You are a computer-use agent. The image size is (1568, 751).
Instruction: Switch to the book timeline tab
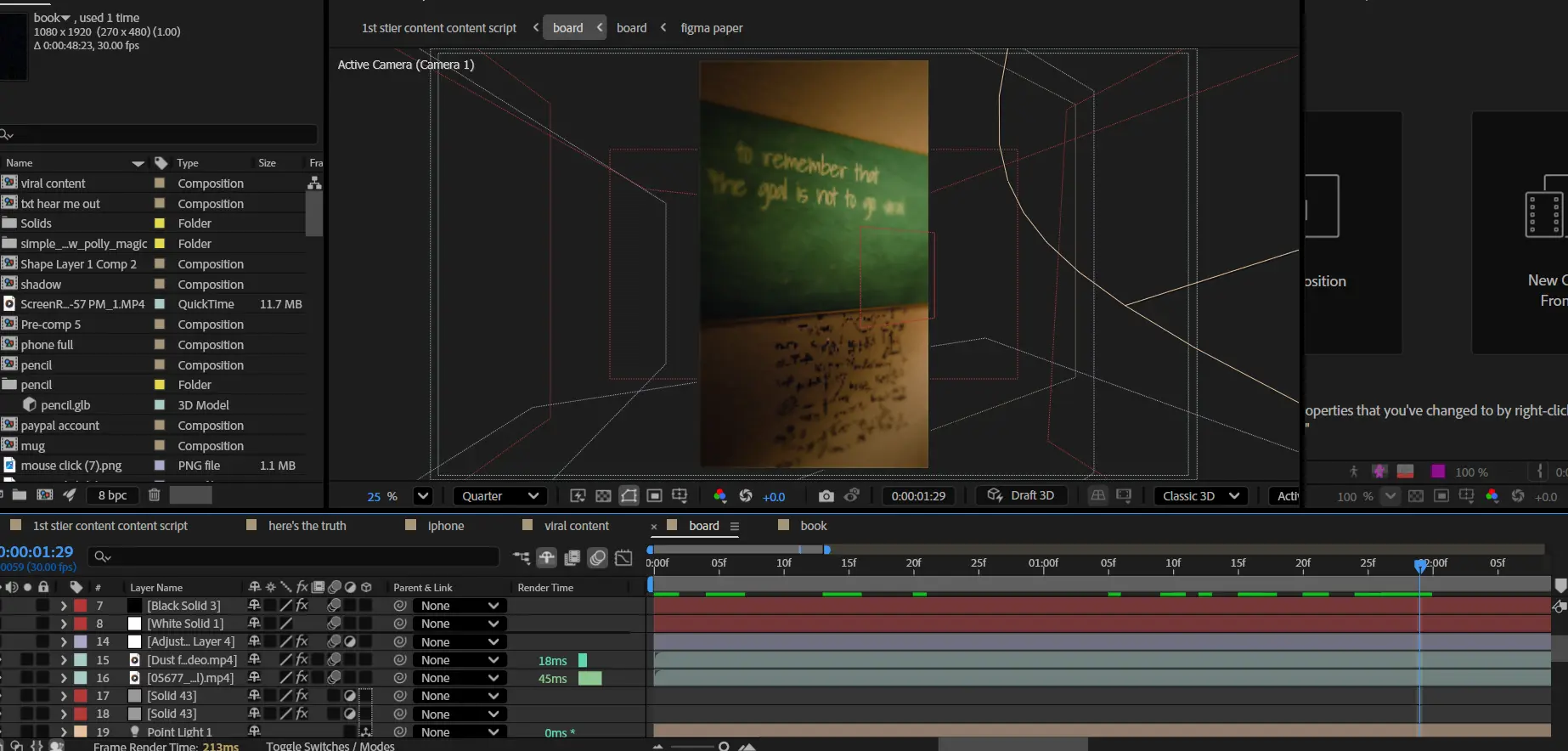click(x=813, y=526)
